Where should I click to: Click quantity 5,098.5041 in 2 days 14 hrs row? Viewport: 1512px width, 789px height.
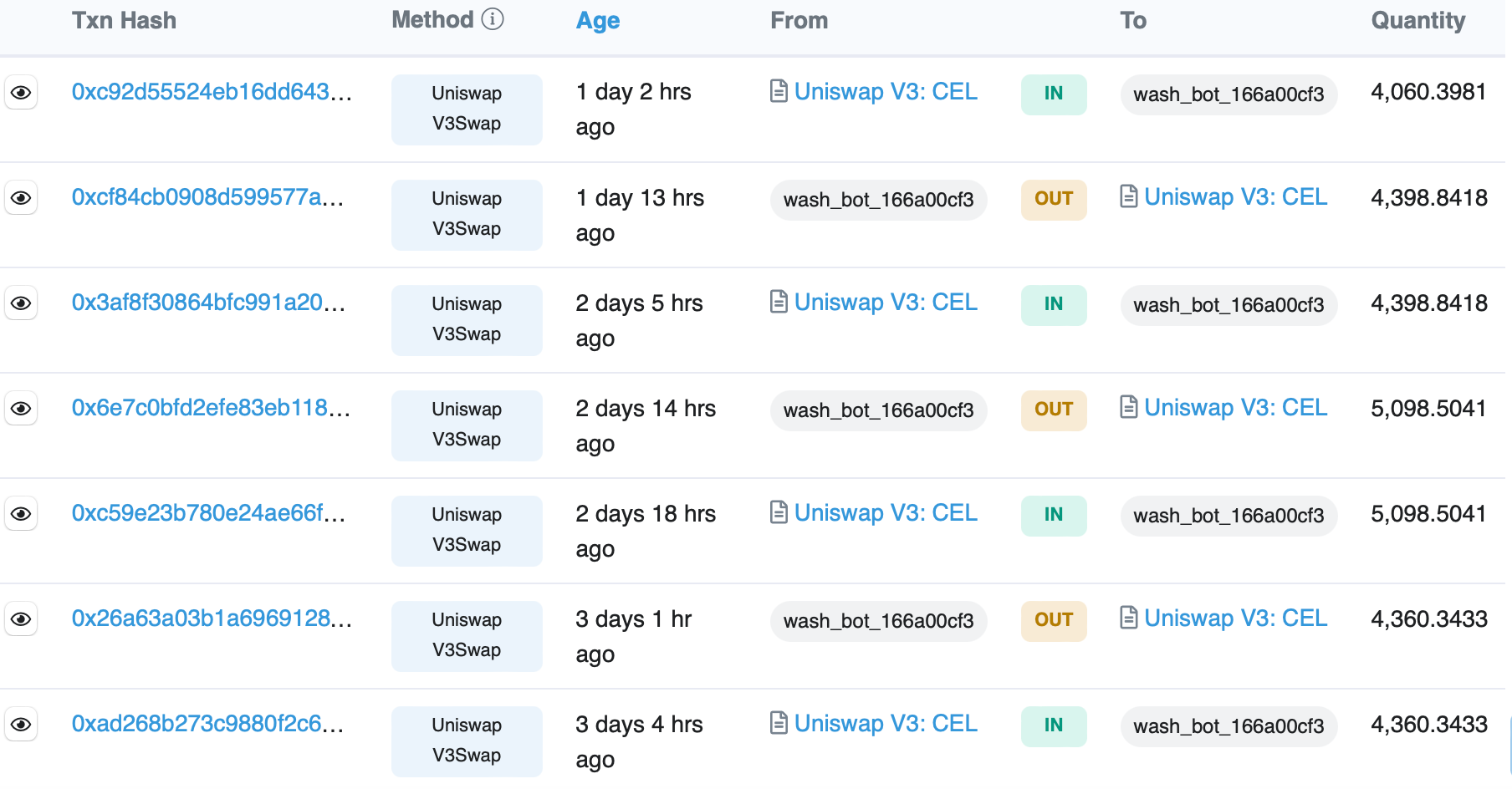click(x=1428, y=409)
